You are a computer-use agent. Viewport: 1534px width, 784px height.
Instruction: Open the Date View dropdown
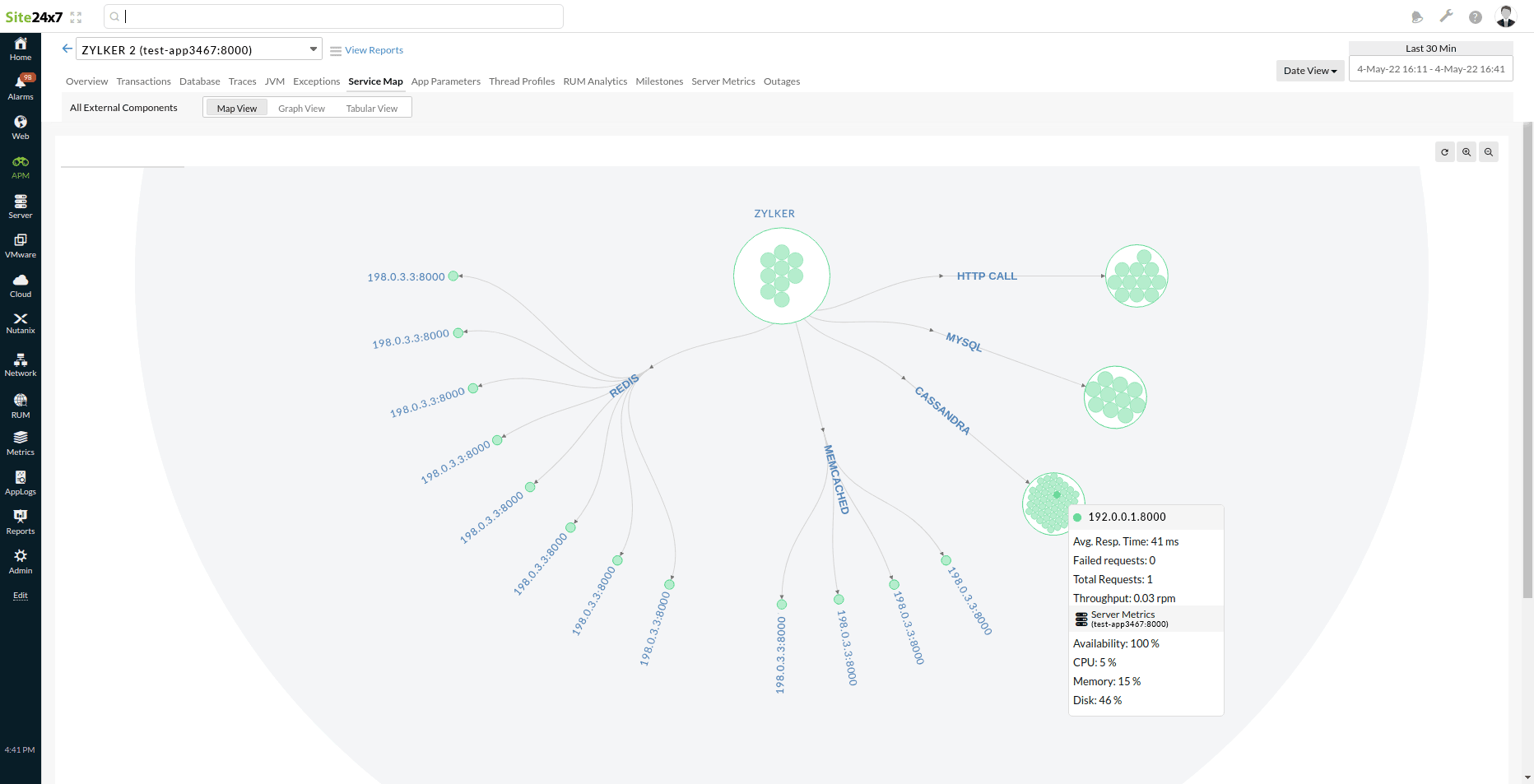(1309, 70)
